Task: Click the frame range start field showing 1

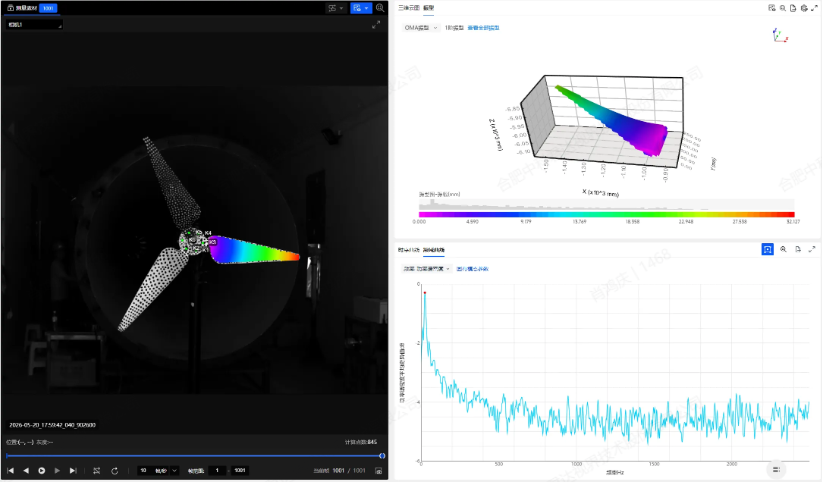Action: click(217, 470)
